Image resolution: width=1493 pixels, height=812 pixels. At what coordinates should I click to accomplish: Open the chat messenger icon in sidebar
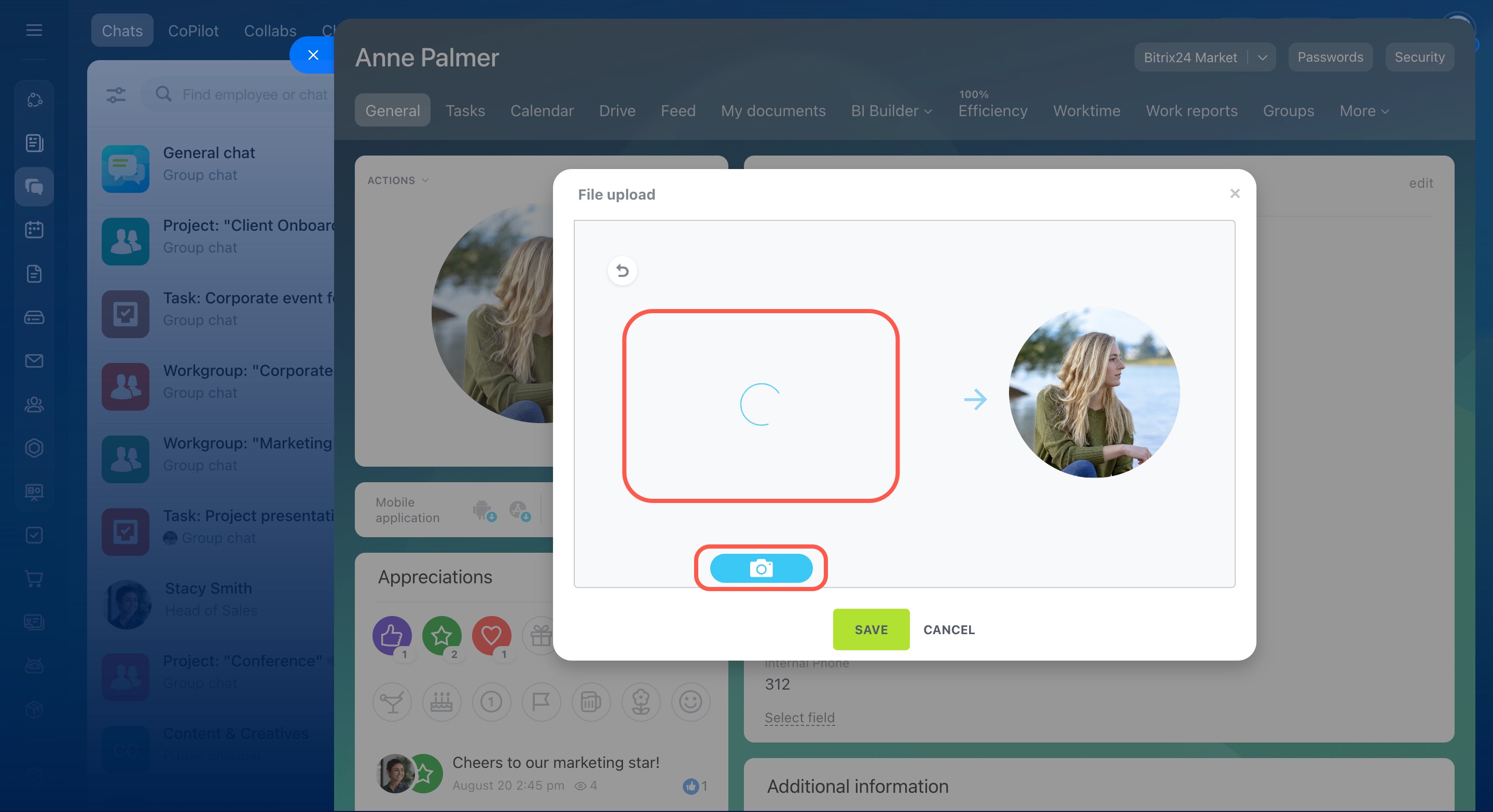click(x=34, y=187)
